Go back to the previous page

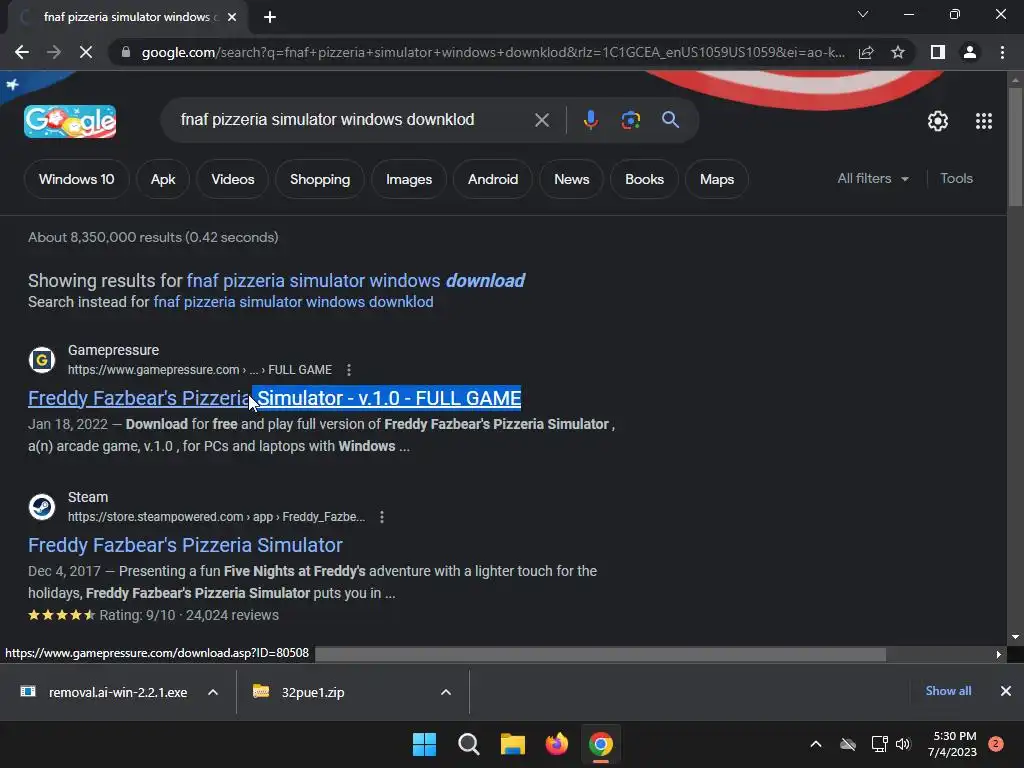22,52
